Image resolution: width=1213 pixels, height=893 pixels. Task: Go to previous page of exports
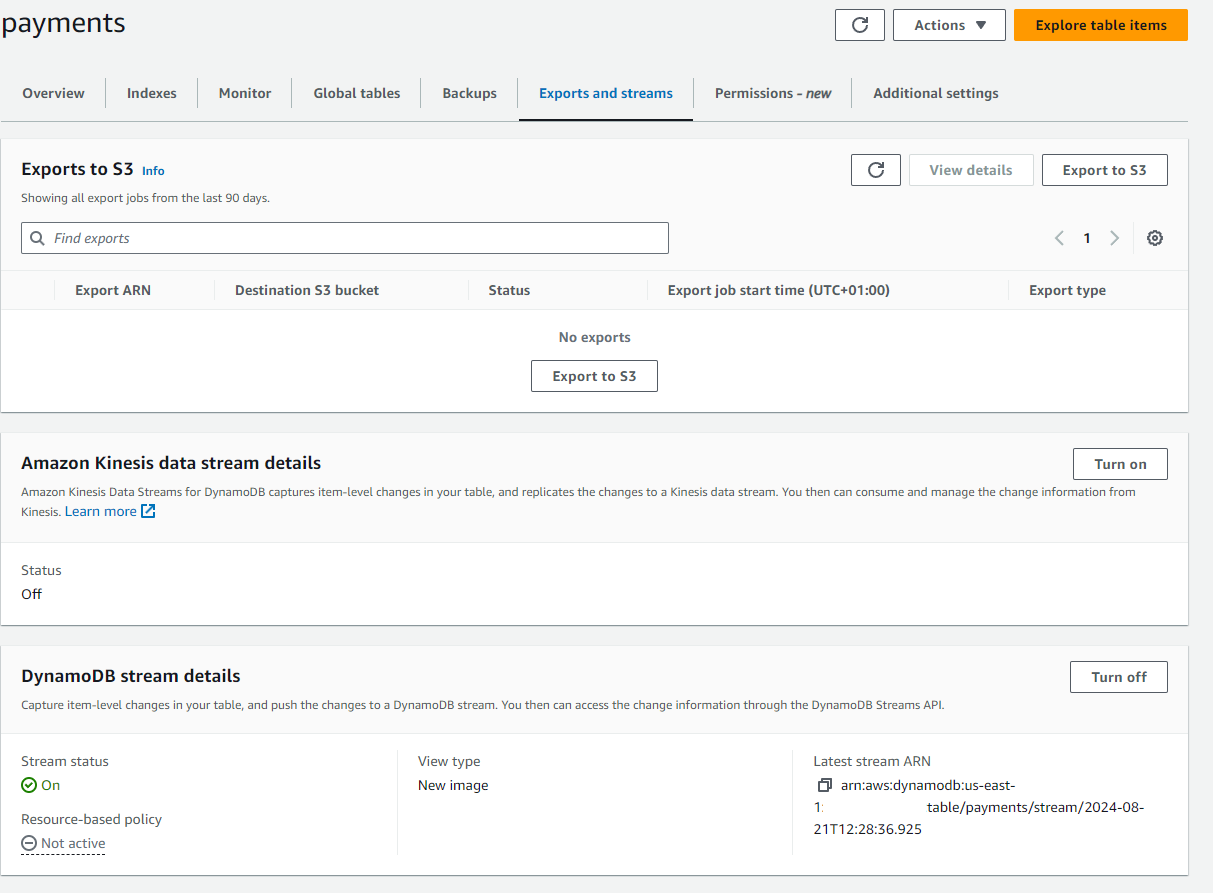coord(1059,238)
